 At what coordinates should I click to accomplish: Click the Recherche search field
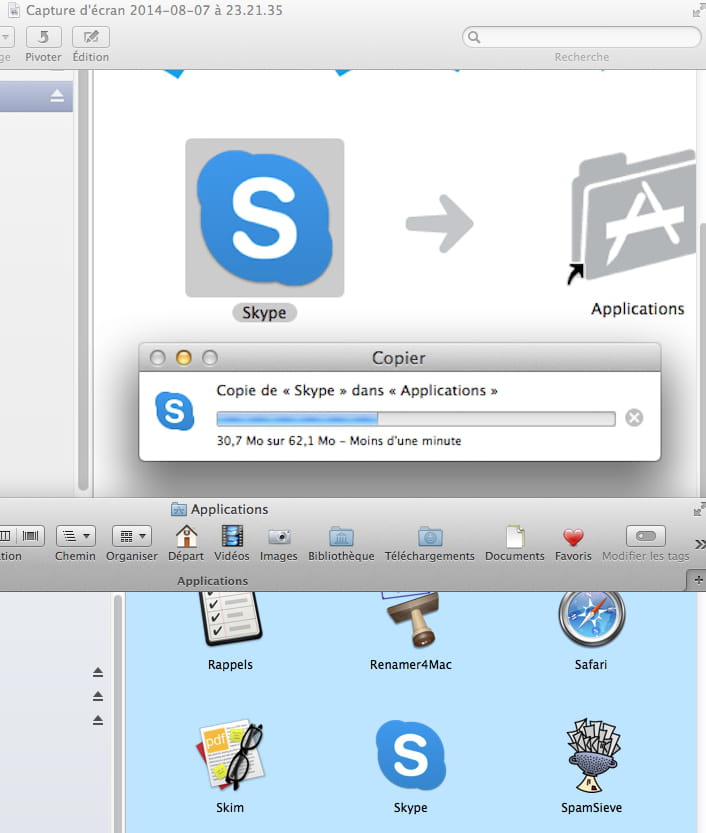[x=582, y=37]
